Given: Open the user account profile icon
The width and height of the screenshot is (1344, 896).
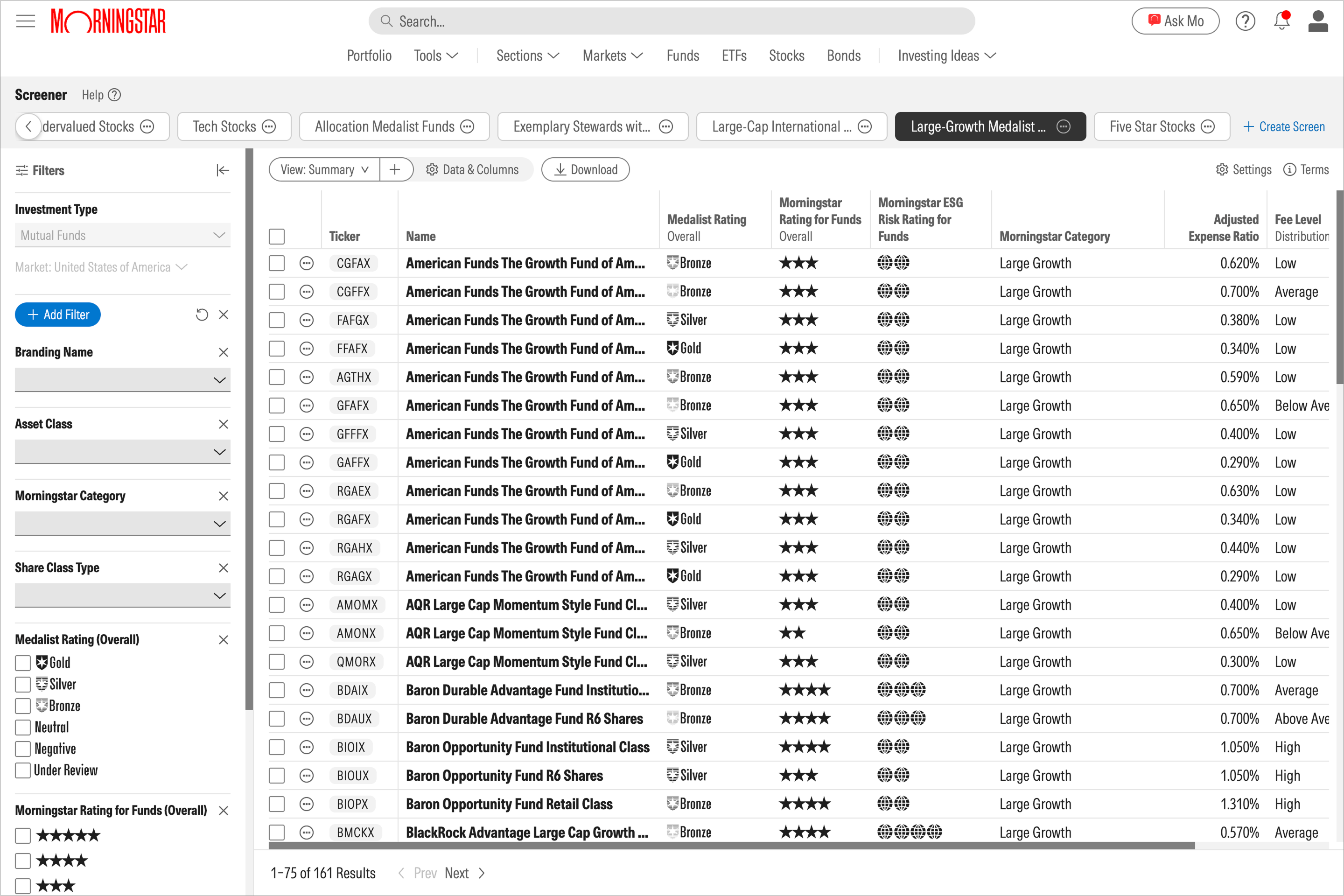Looking at the screenshot, I should pyautogui.click(x=1318, y=21).
